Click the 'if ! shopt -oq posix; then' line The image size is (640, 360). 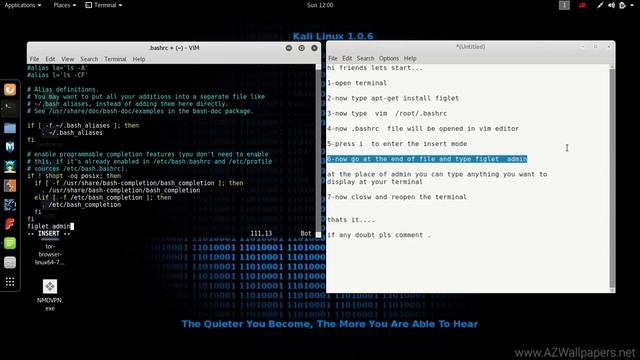pos(74,176)
